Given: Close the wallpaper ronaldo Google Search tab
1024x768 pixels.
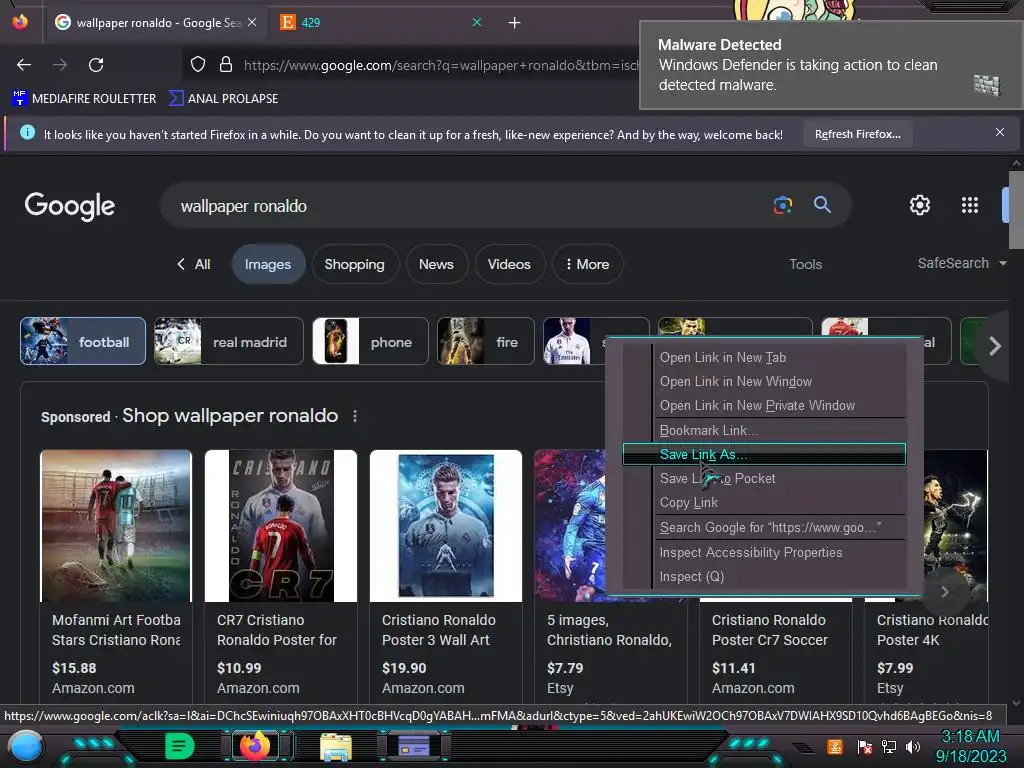Looking at the screenshot, I should [x=252, y=22].
